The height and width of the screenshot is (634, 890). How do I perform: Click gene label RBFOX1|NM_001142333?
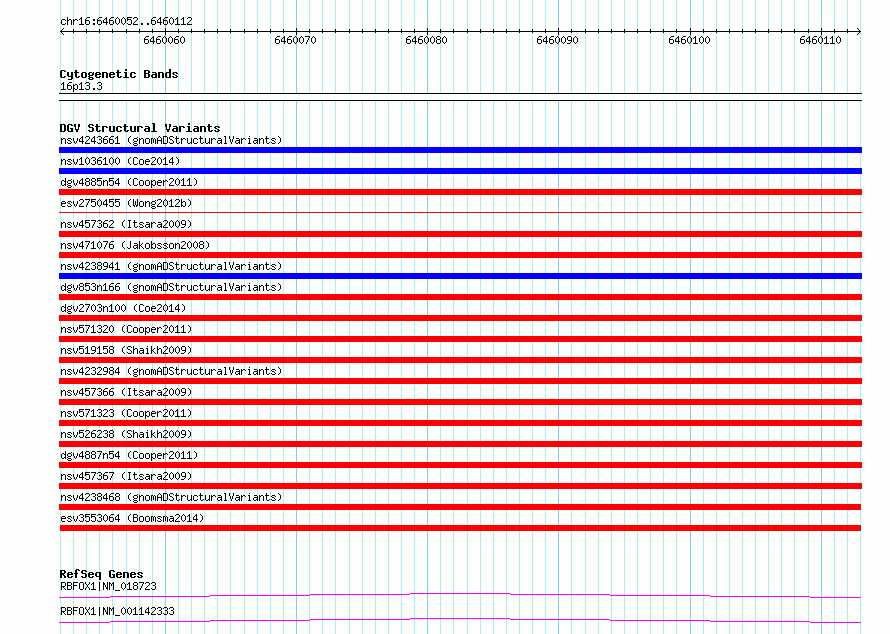117,611
